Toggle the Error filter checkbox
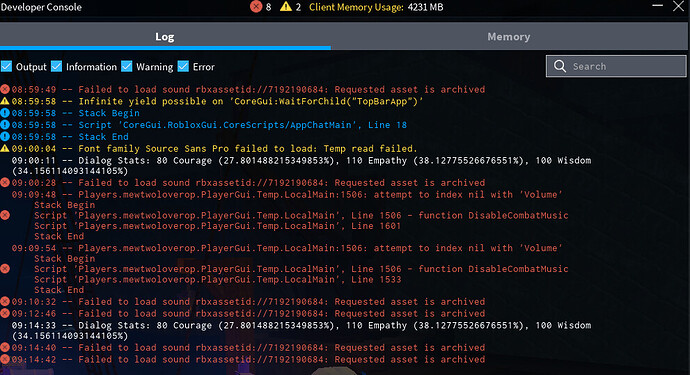Screen dimensions: 690x375 (x=183, y=66)
